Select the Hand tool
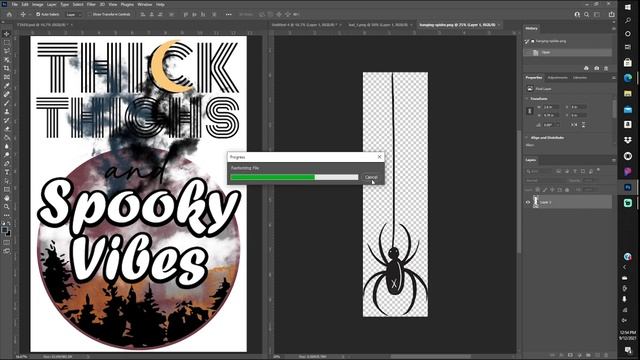The height and width of the screenshot is (360, 640). click(x=7, y=198)
